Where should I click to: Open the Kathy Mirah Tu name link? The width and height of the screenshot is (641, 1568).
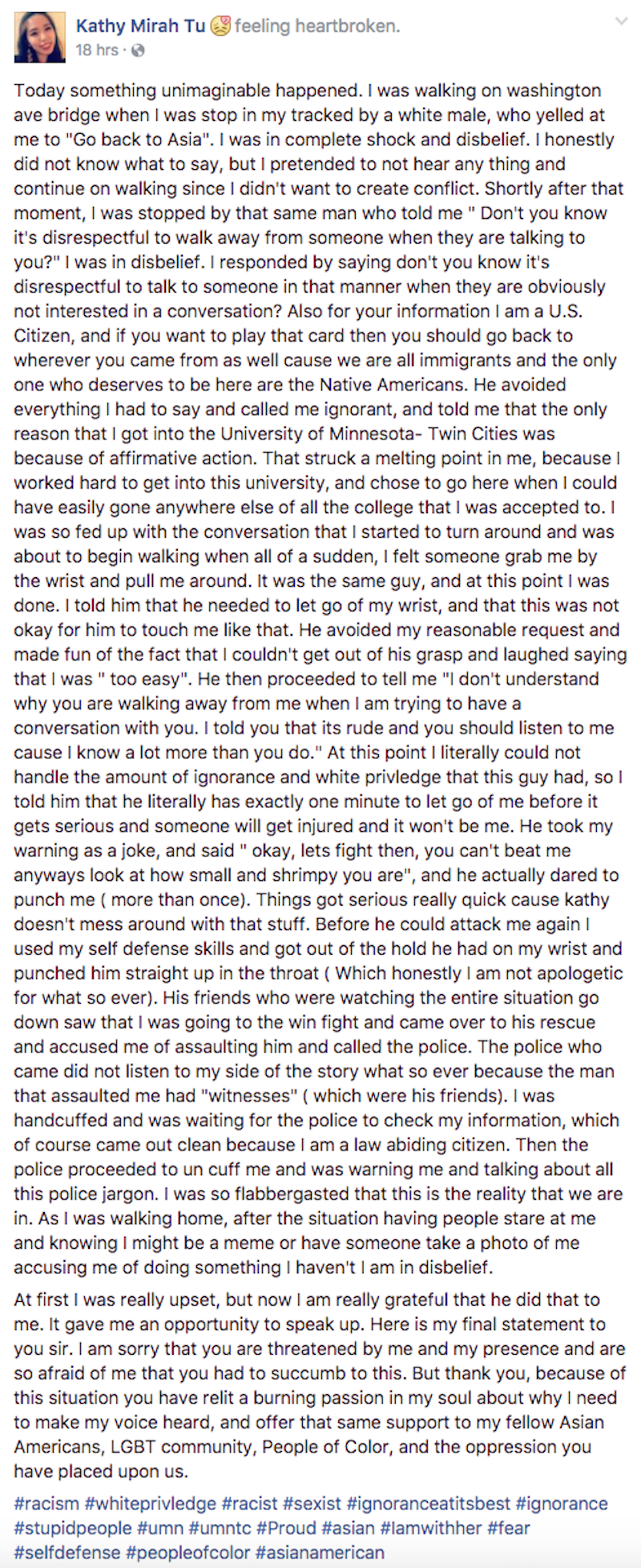pyautogui.click(x=140, y=26)
